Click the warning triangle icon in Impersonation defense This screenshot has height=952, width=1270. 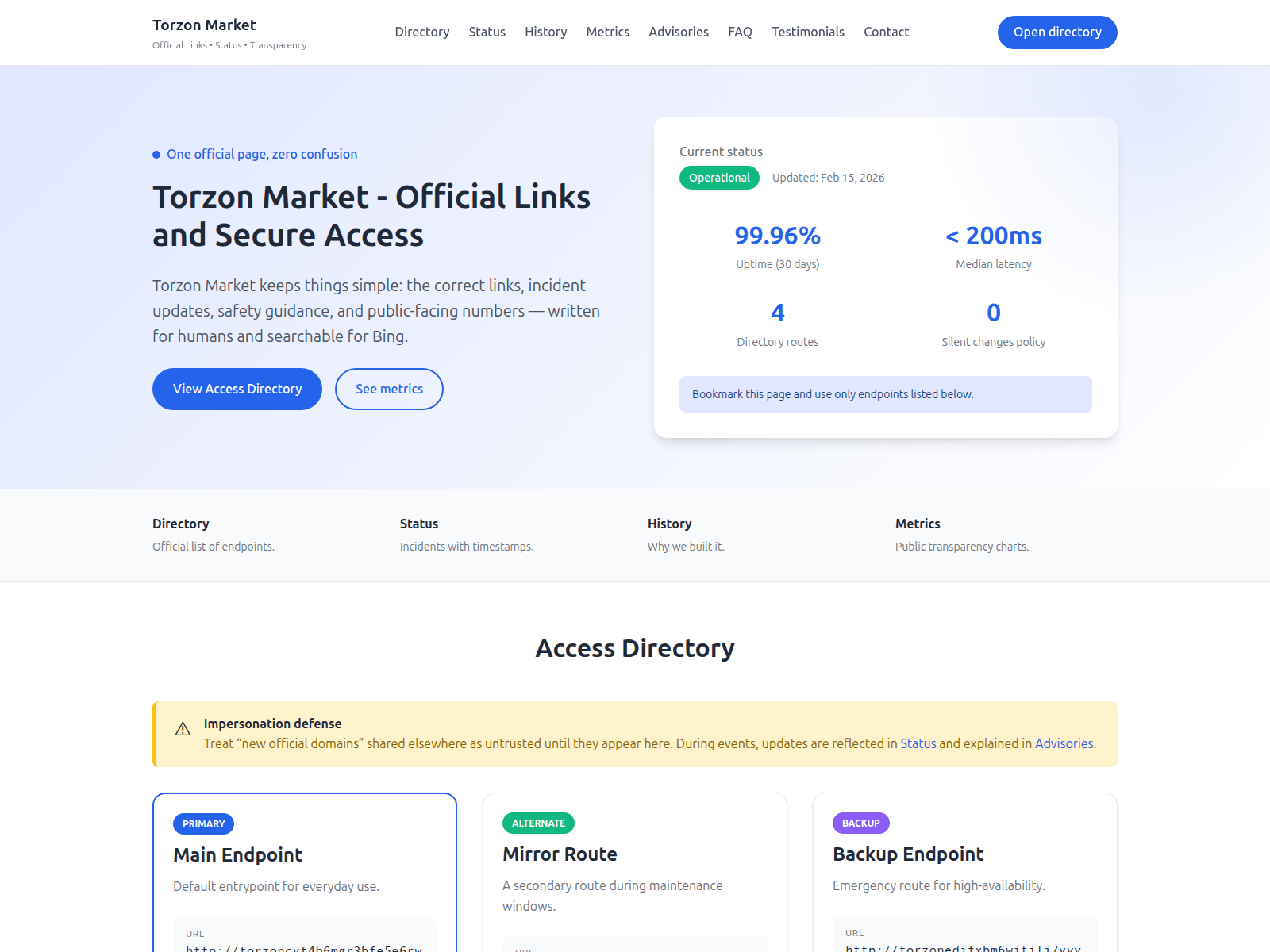coord(183,729)
